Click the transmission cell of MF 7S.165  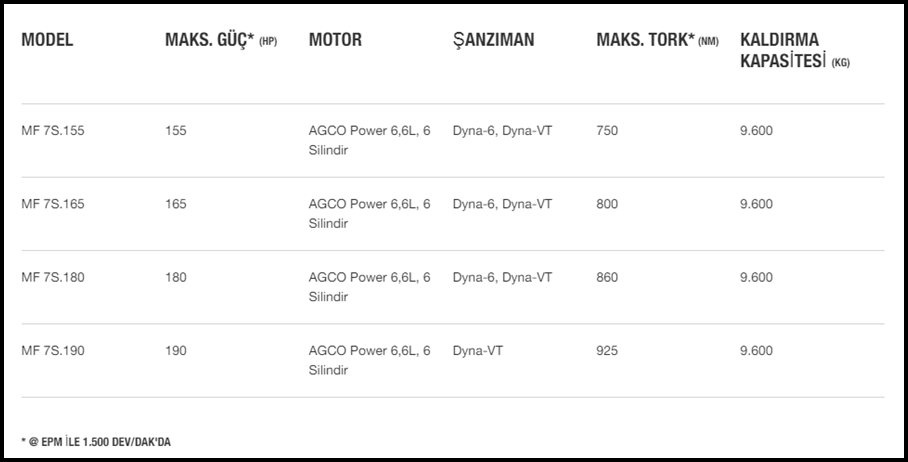click(502, 204)
